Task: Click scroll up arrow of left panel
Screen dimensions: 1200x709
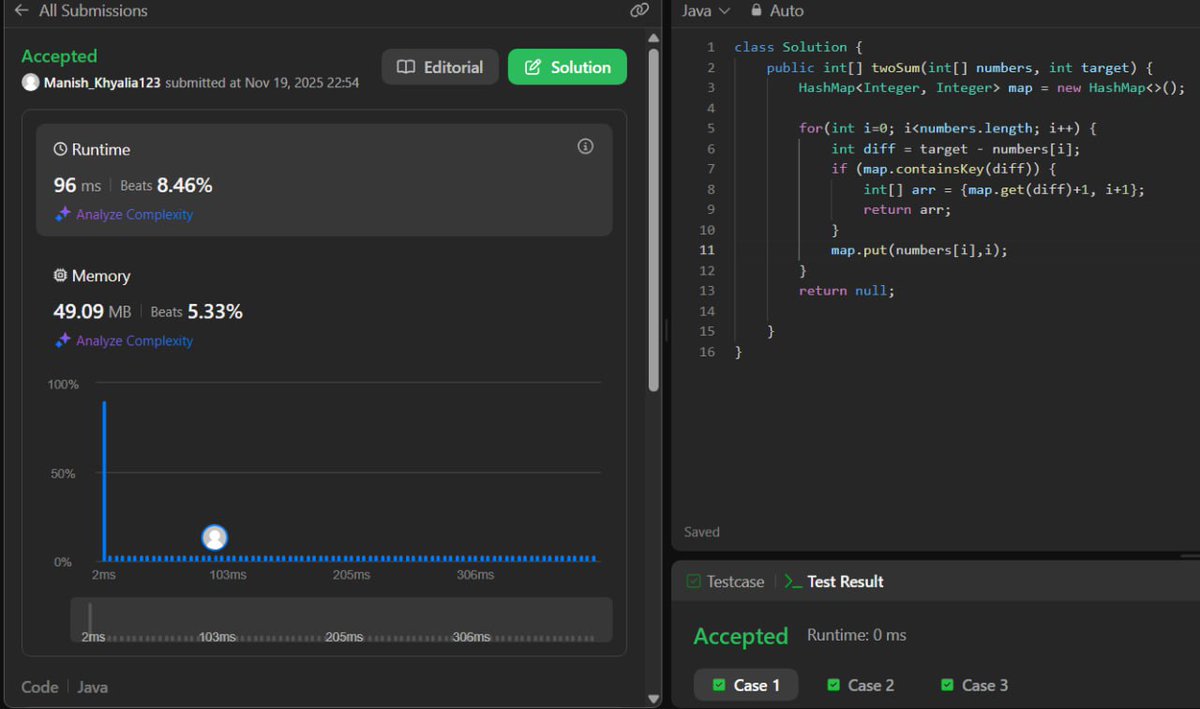Action: [654, 38]
